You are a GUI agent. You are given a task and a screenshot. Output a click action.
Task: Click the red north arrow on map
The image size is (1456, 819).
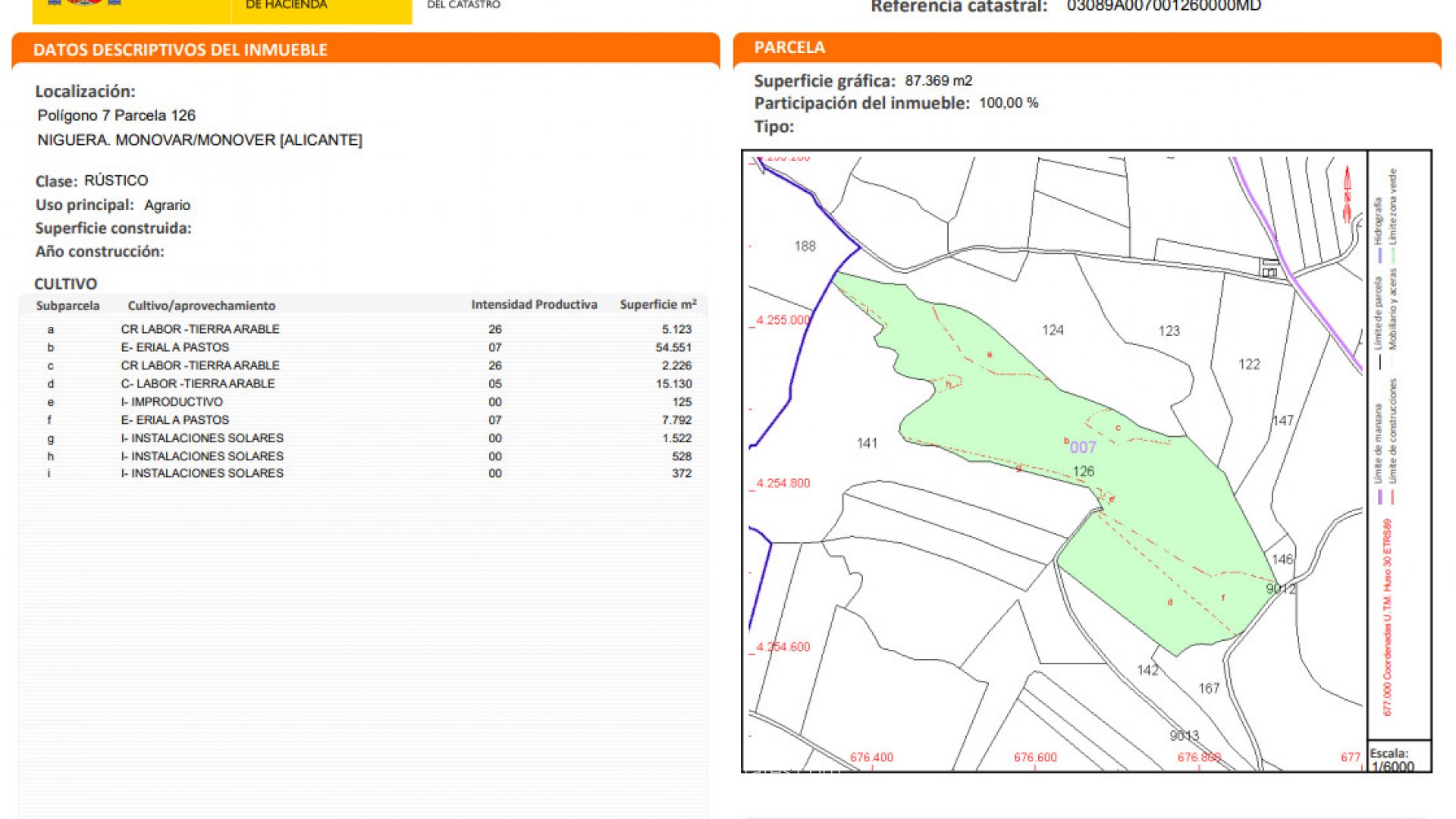click(1348, 194)
